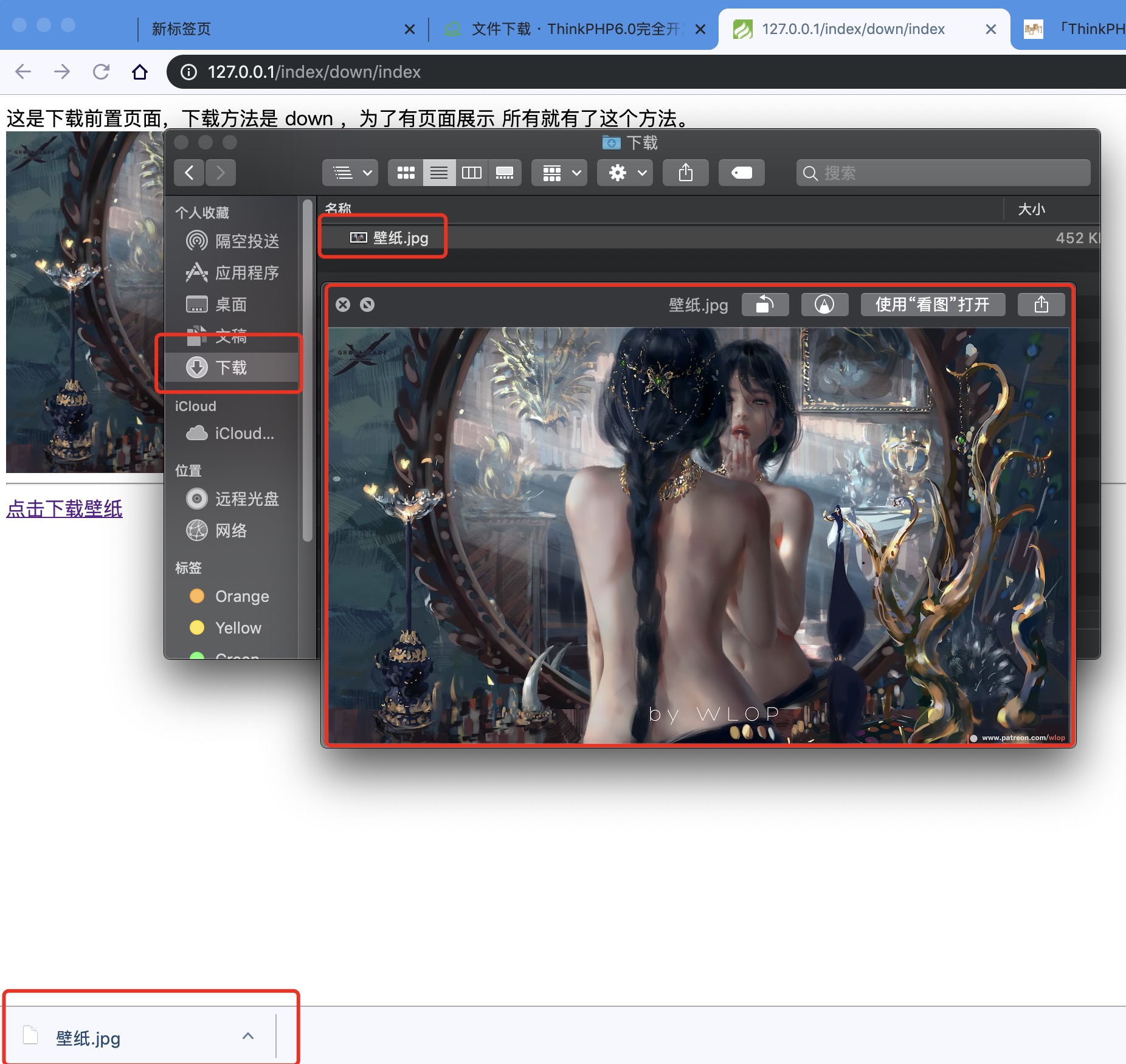Click the wallpaper preview image on the web page

coord(85,302)
